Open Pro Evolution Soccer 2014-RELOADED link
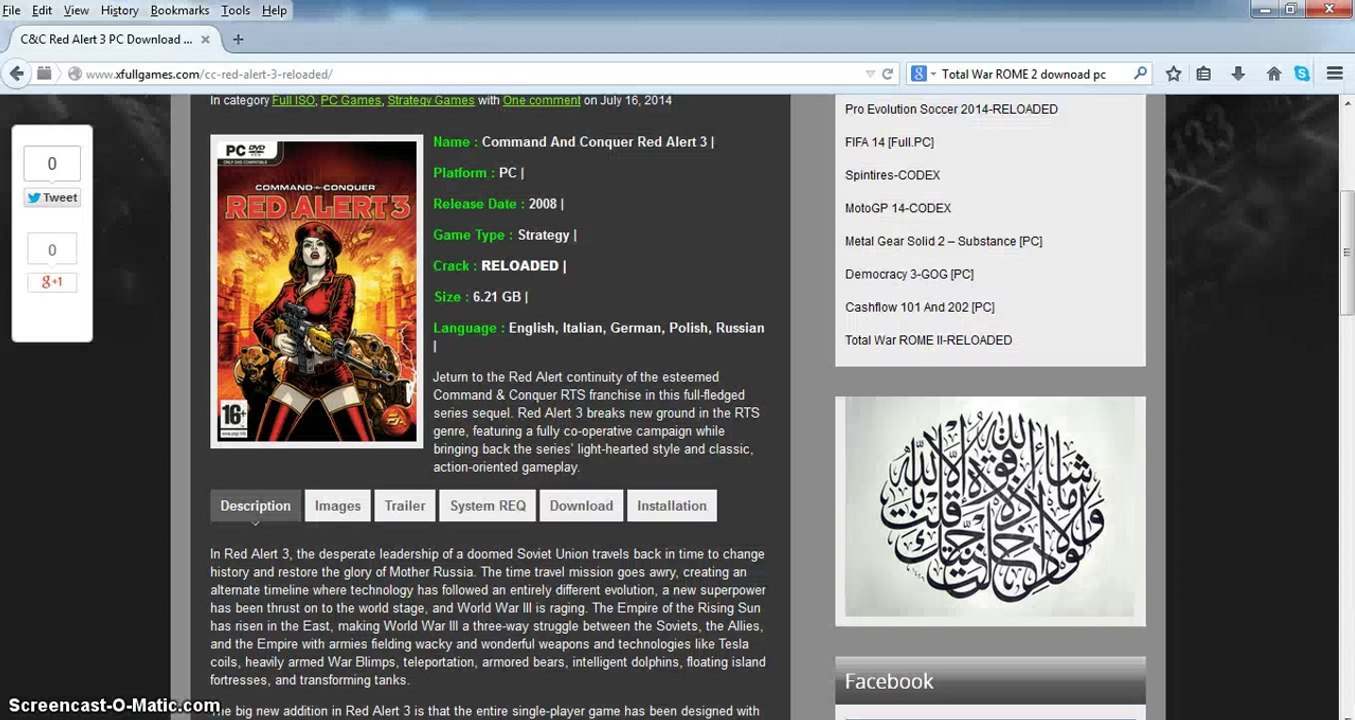This screenshot has width=1355, height=720. pos(951,109)
